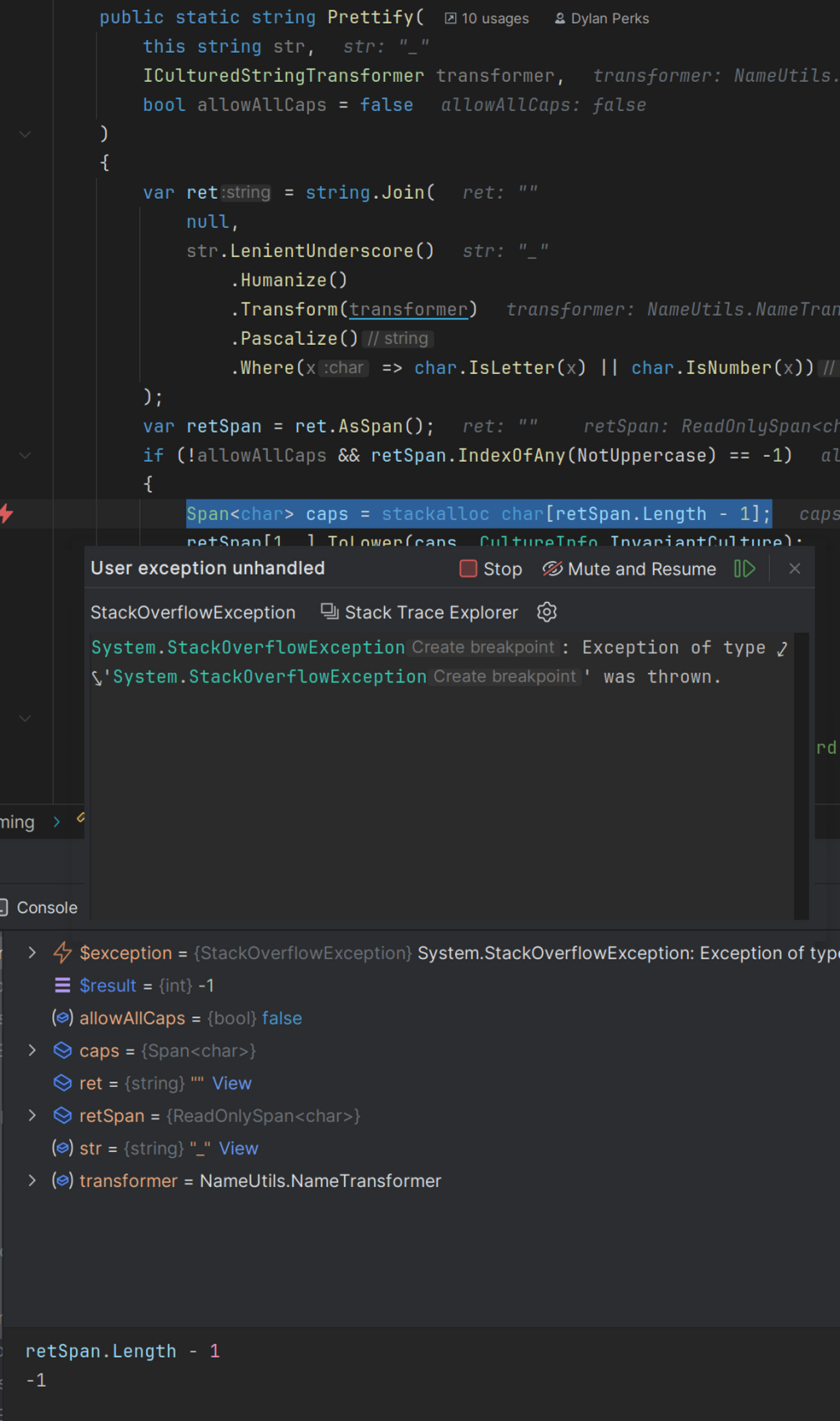
Task: Collapse fold at the if statement
Action: tap(25, 455)
